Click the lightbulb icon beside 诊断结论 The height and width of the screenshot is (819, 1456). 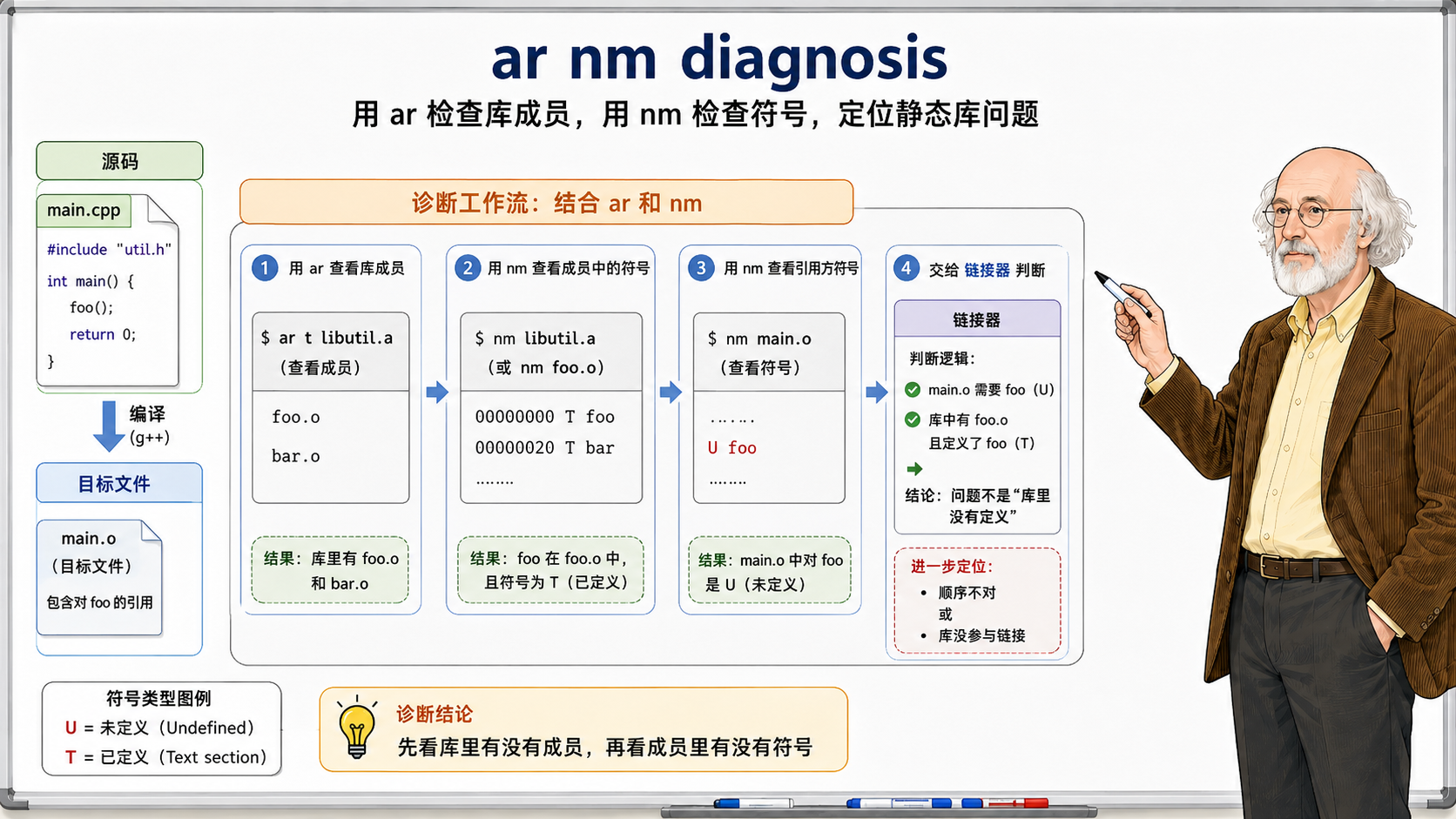(x=357, y=728)
